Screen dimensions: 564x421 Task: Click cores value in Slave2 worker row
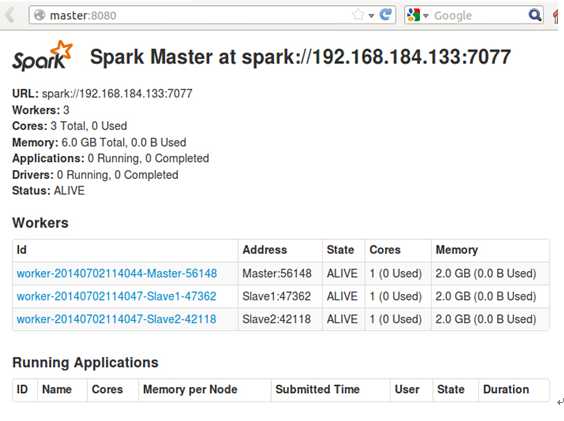click(x=396, y=319)
